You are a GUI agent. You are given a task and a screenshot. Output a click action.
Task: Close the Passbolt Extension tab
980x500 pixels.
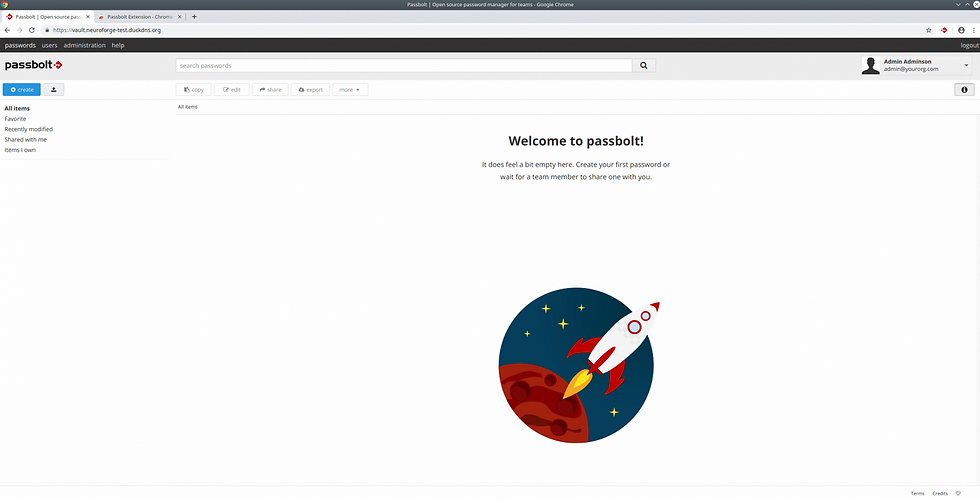tap(178, 17)
